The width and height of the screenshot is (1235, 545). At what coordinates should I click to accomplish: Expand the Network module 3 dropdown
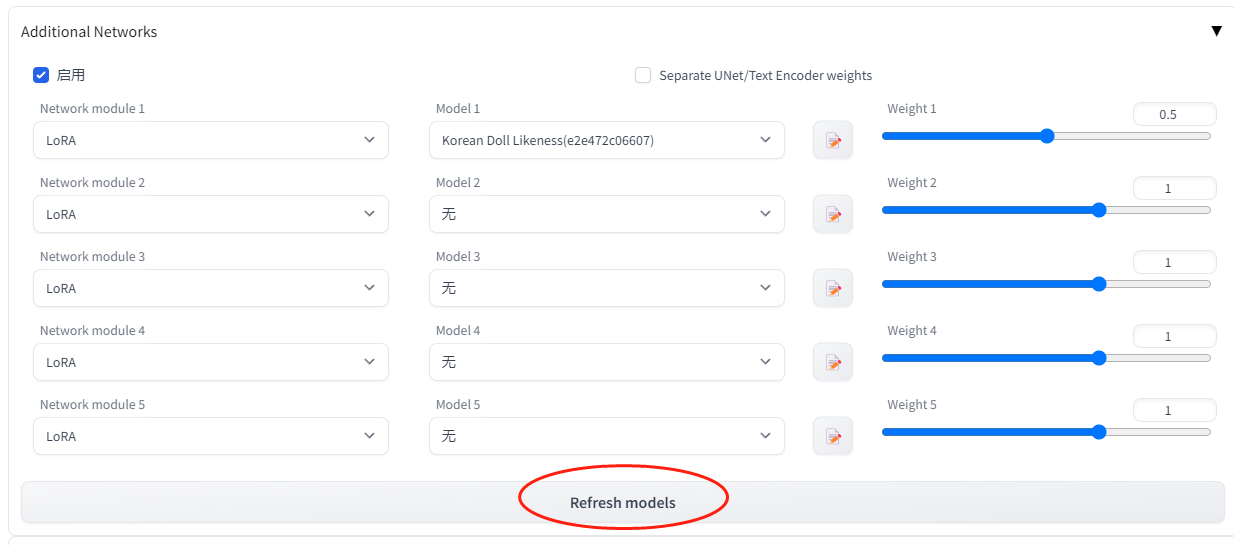click(x=211, y=288)
